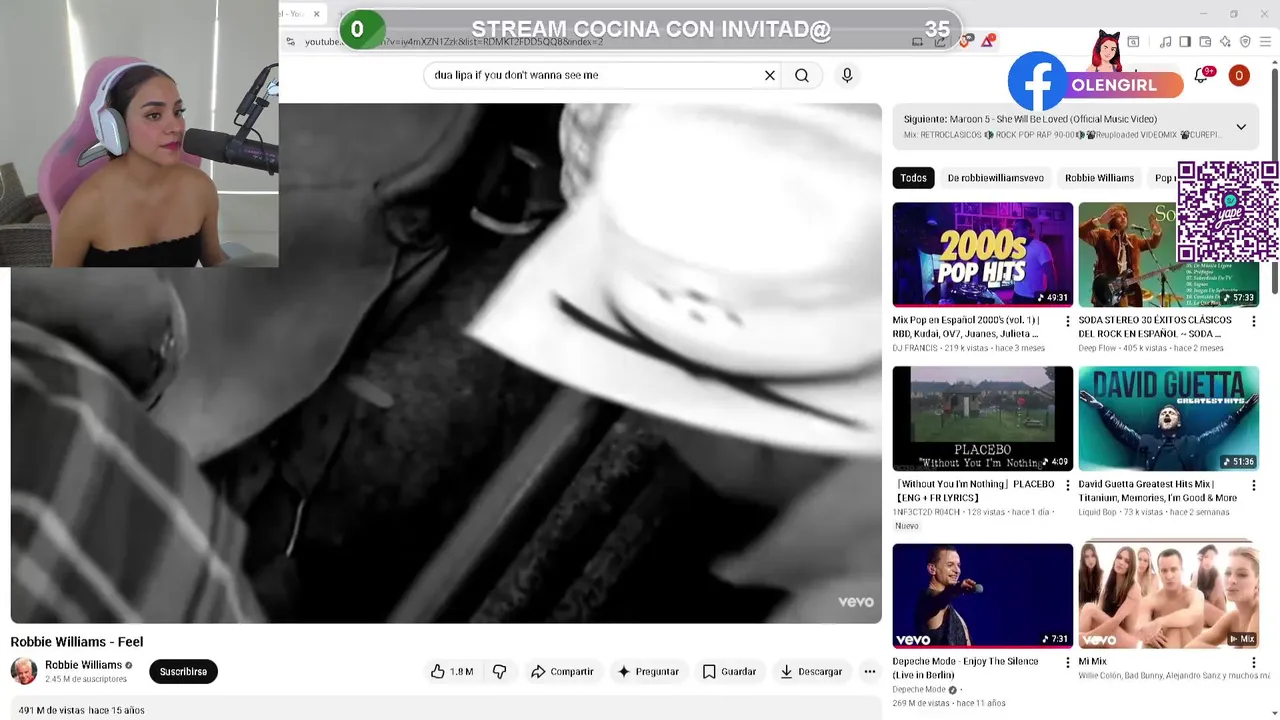
Task: Open the Placebo Without You I'm Nothing thumbnail
Action: (983, 418)
